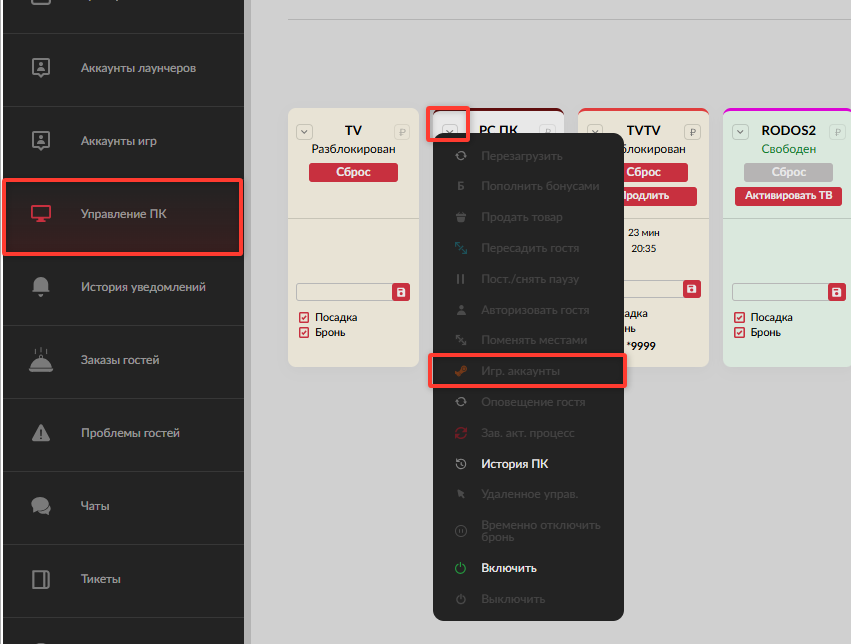Click the key icon beside Игр. аккаунты
This screenshot has height=644, width=851.
tap(460, 371)
